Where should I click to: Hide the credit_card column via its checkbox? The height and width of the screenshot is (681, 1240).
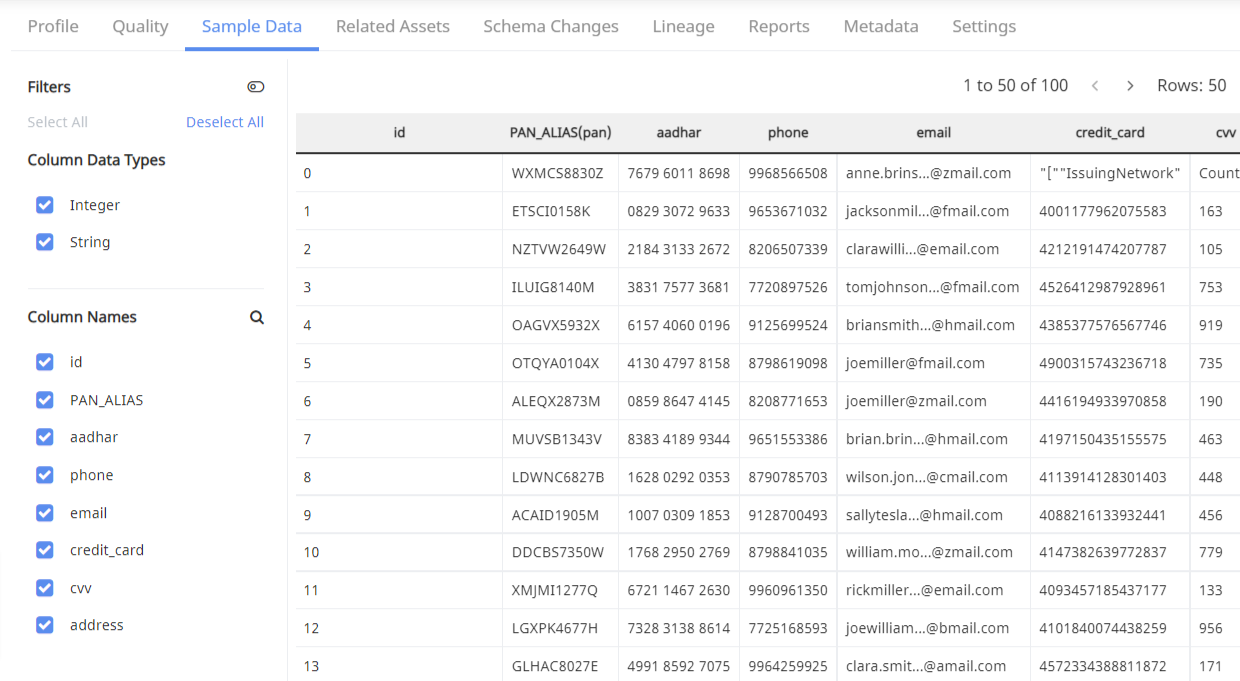coord(44,550)
